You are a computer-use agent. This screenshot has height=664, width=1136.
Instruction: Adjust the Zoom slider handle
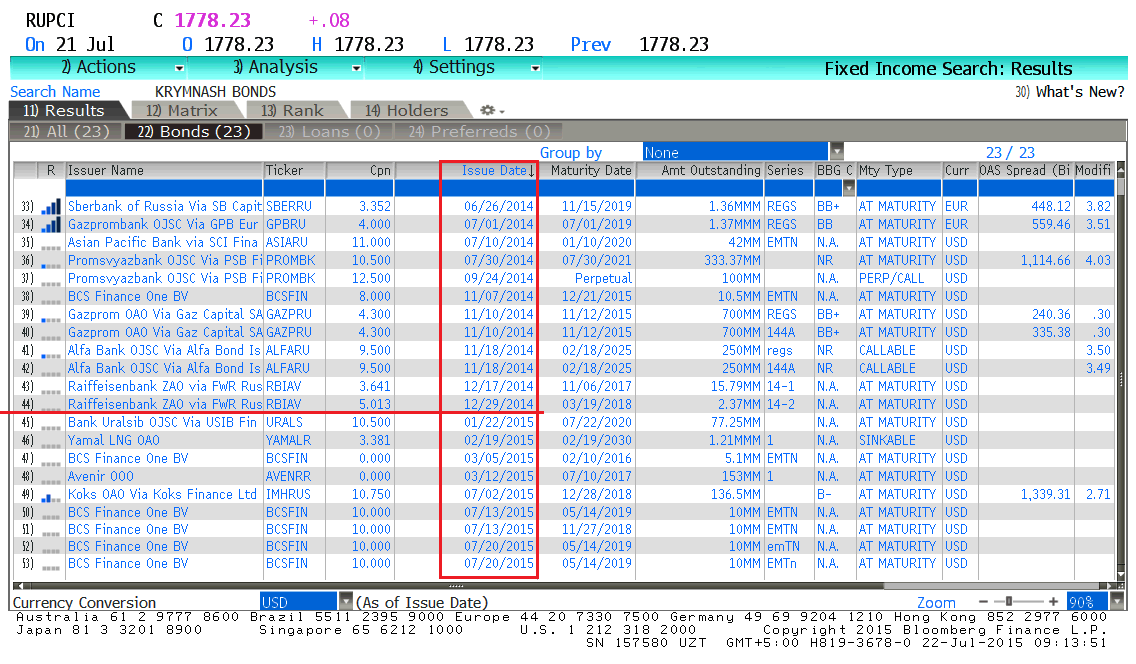[1008, 602]
